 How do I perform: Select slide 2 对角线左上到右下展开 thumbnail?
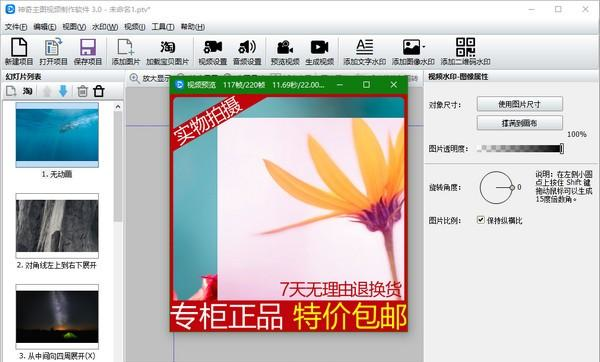point(57,226)
